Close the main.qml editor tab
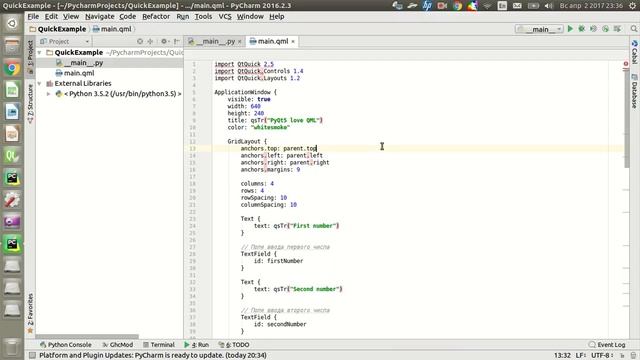The height and width of the screenshot is (360, 640). pos(293,42)
